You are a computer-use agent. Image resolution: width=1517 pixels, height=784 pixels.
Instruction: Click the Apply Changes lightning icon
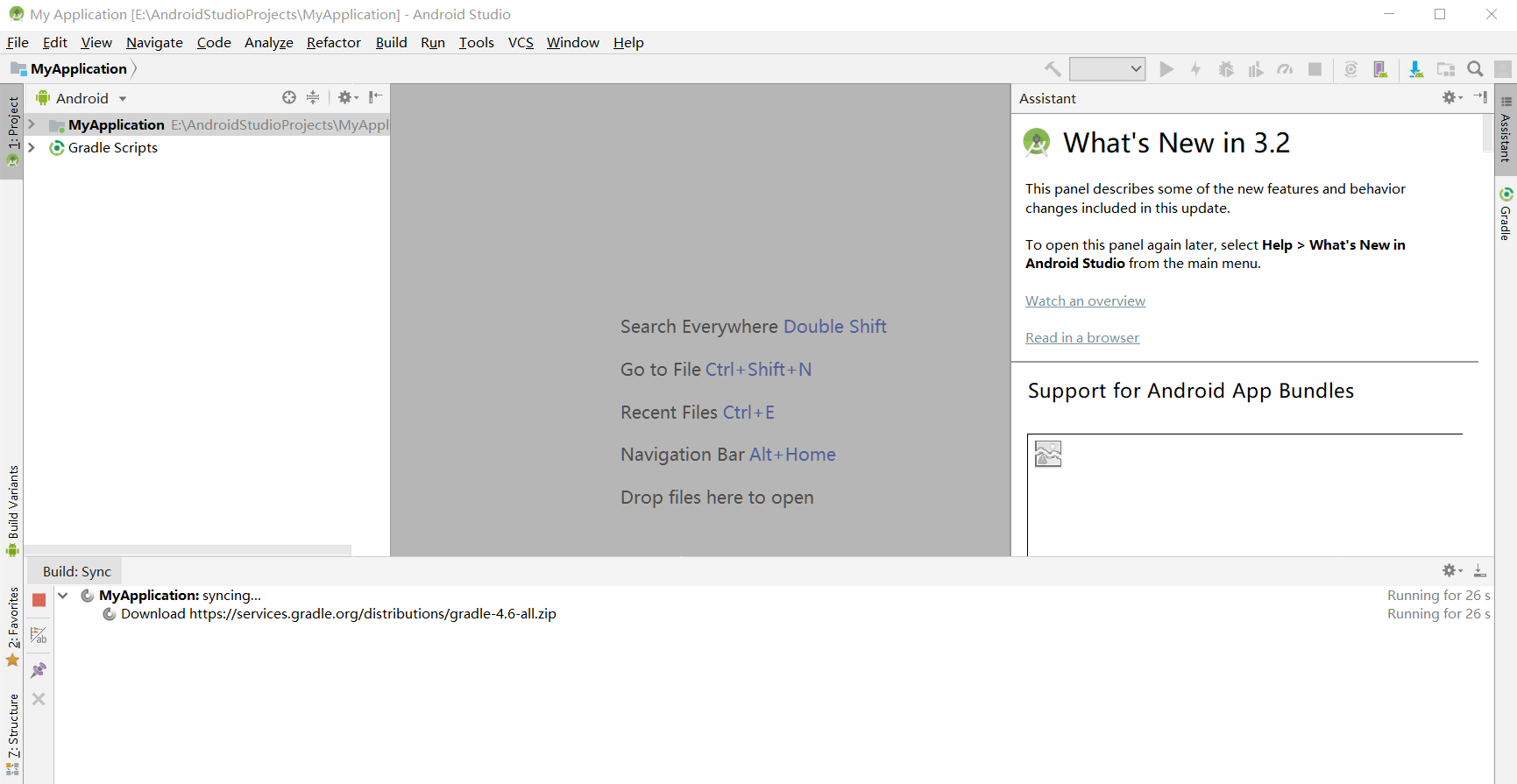pos(1195,69)
